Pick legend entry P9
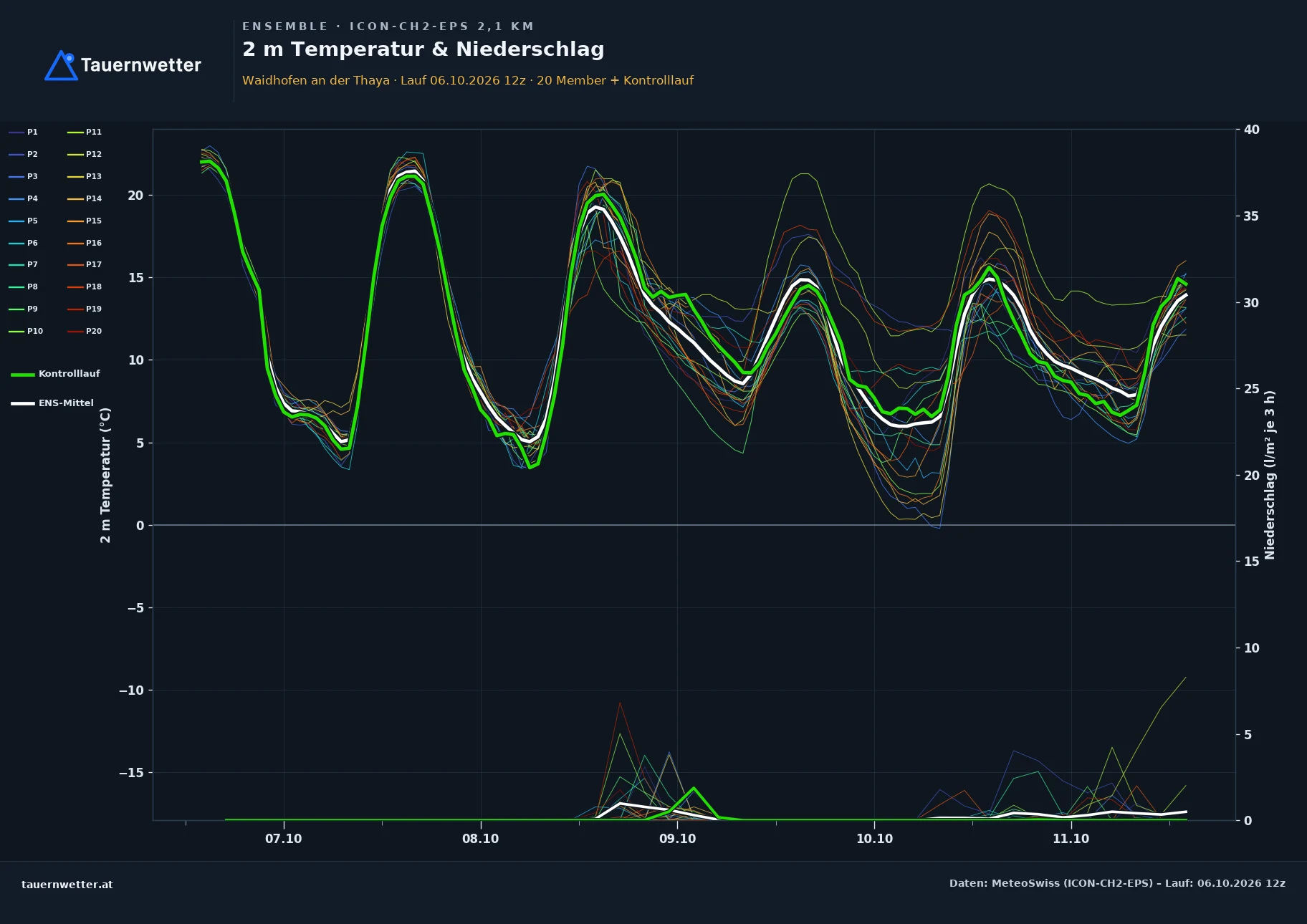1307x924 pixels. (24, 309)
